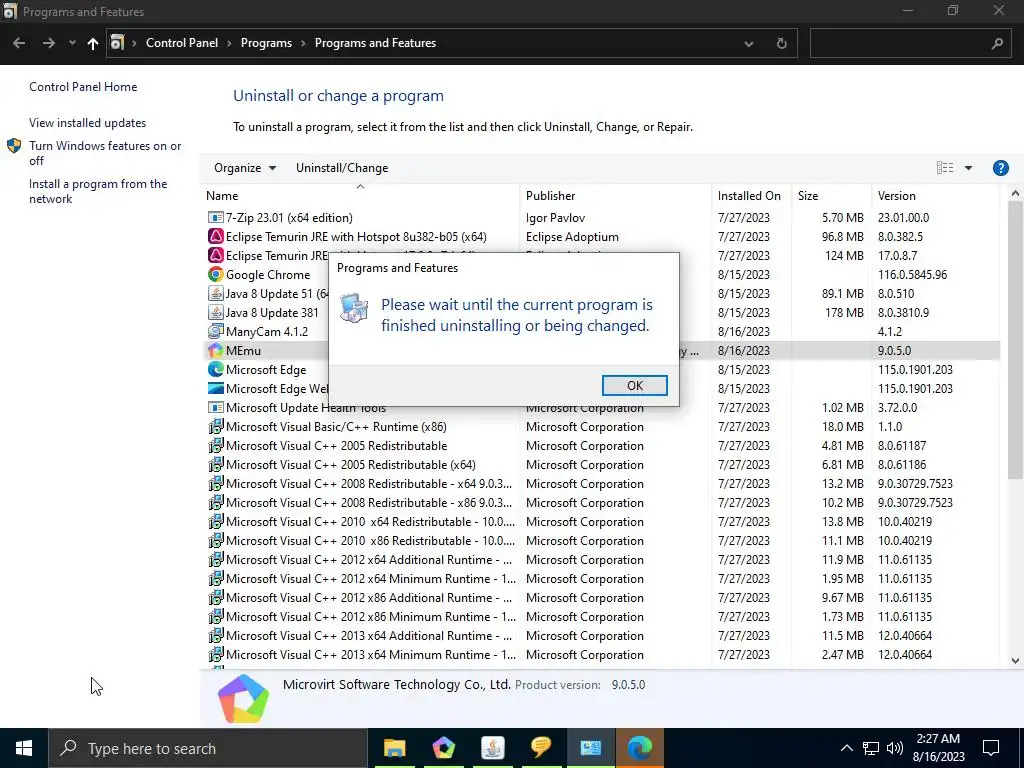This screenshot has width=1024, height=768.
Task: Click the volume speaker tray icon
Action: click(895, 748)
